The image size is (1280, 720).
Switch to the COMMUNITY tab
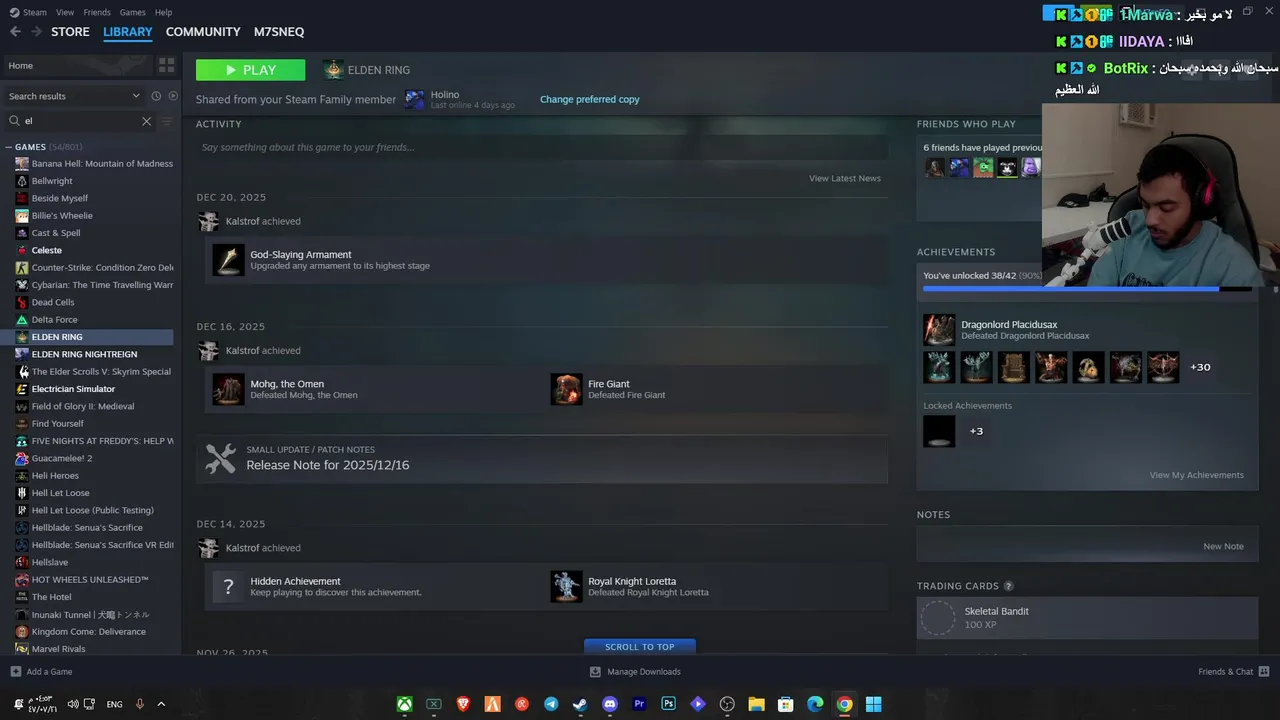tap(203, 32)
